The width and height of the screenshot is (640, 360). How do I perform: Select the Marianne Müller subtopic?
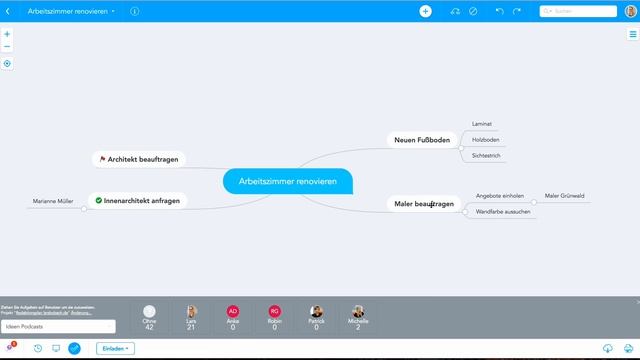53,201
